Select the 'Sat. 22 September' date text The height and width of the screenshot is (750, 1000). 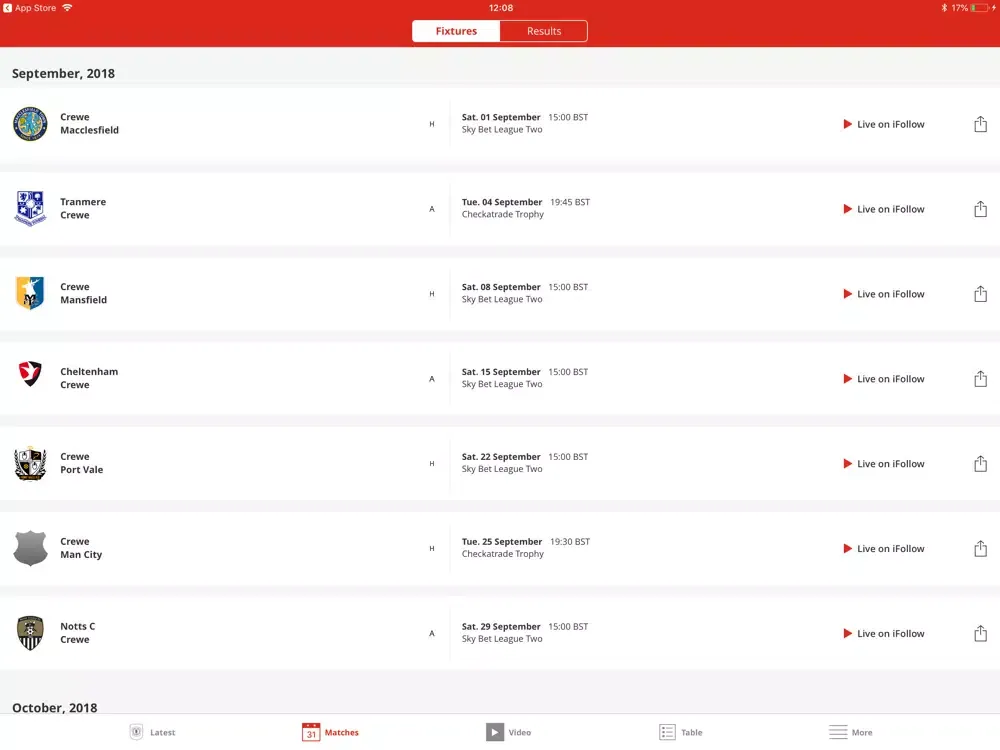501,457
